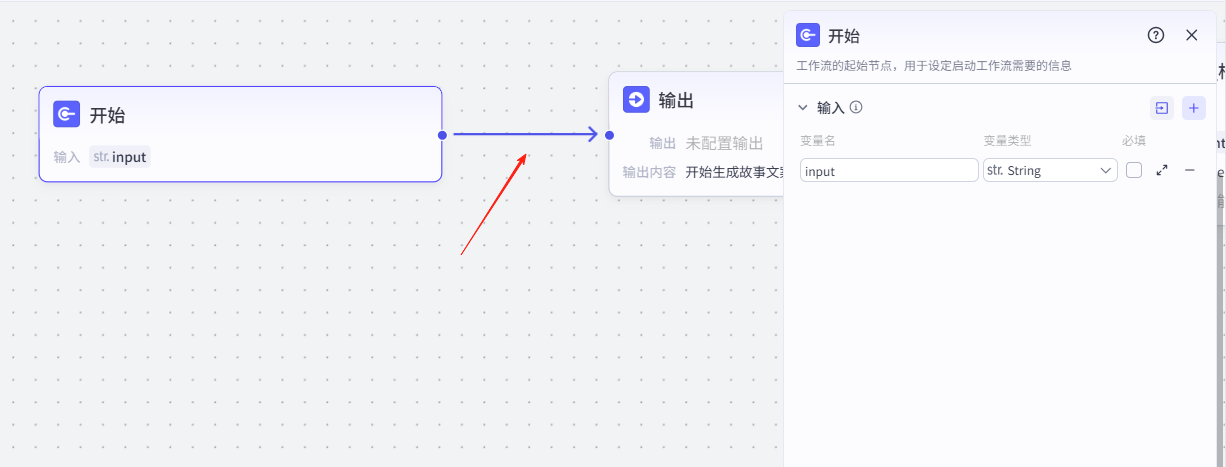This screenshot has width=1226, height=467.
Task: Click the 开始 icon in the panel header
Action: coord(808,35)
